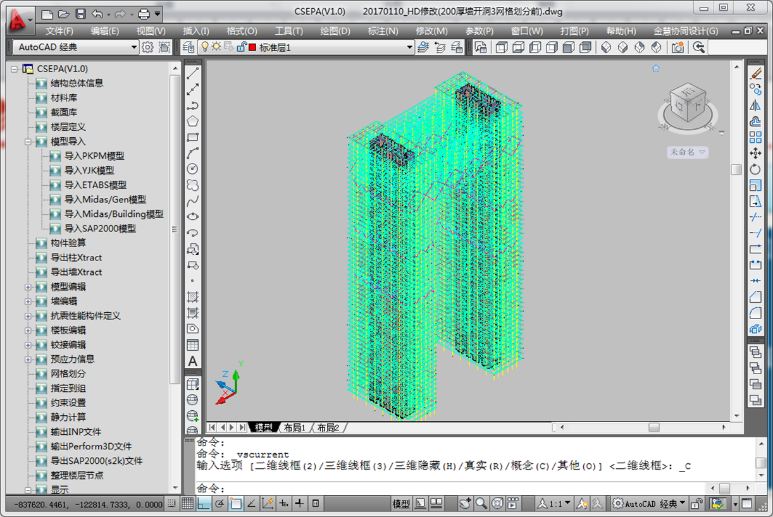Image resolution: width=773 pixels, height=517 pixels.
Task: Open the AutoCAD 经典 workspace dropdown
Action: pos(134,47)
